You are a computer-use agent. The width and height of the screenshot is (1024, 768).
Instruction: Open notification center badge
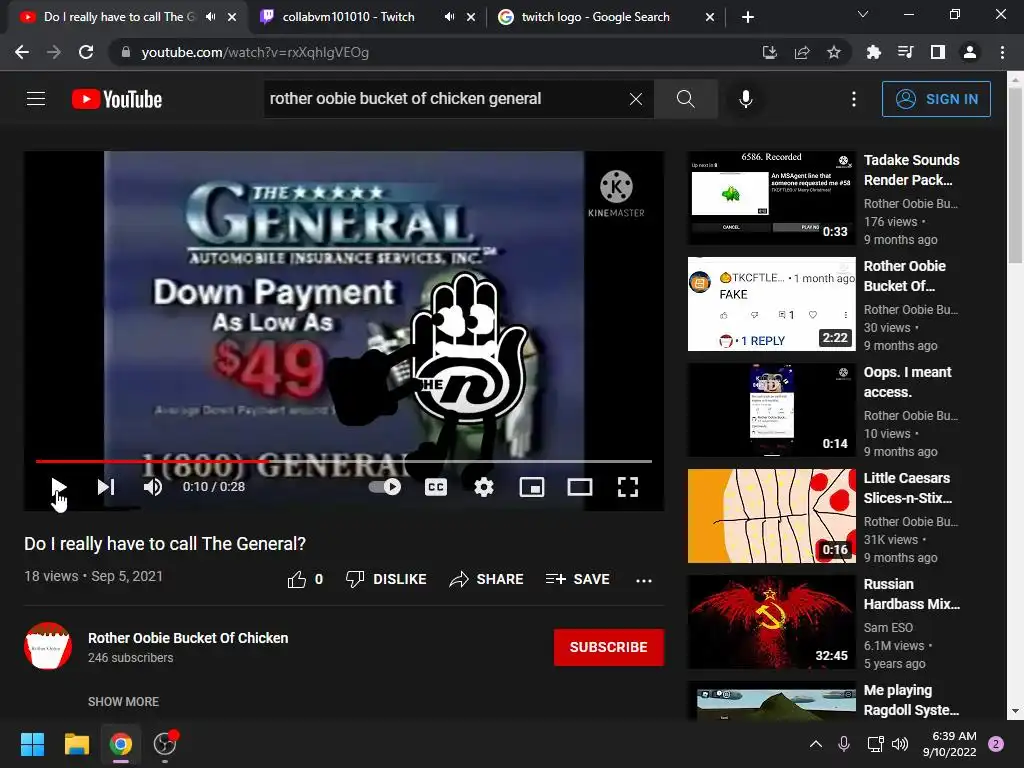coord(996,744)
